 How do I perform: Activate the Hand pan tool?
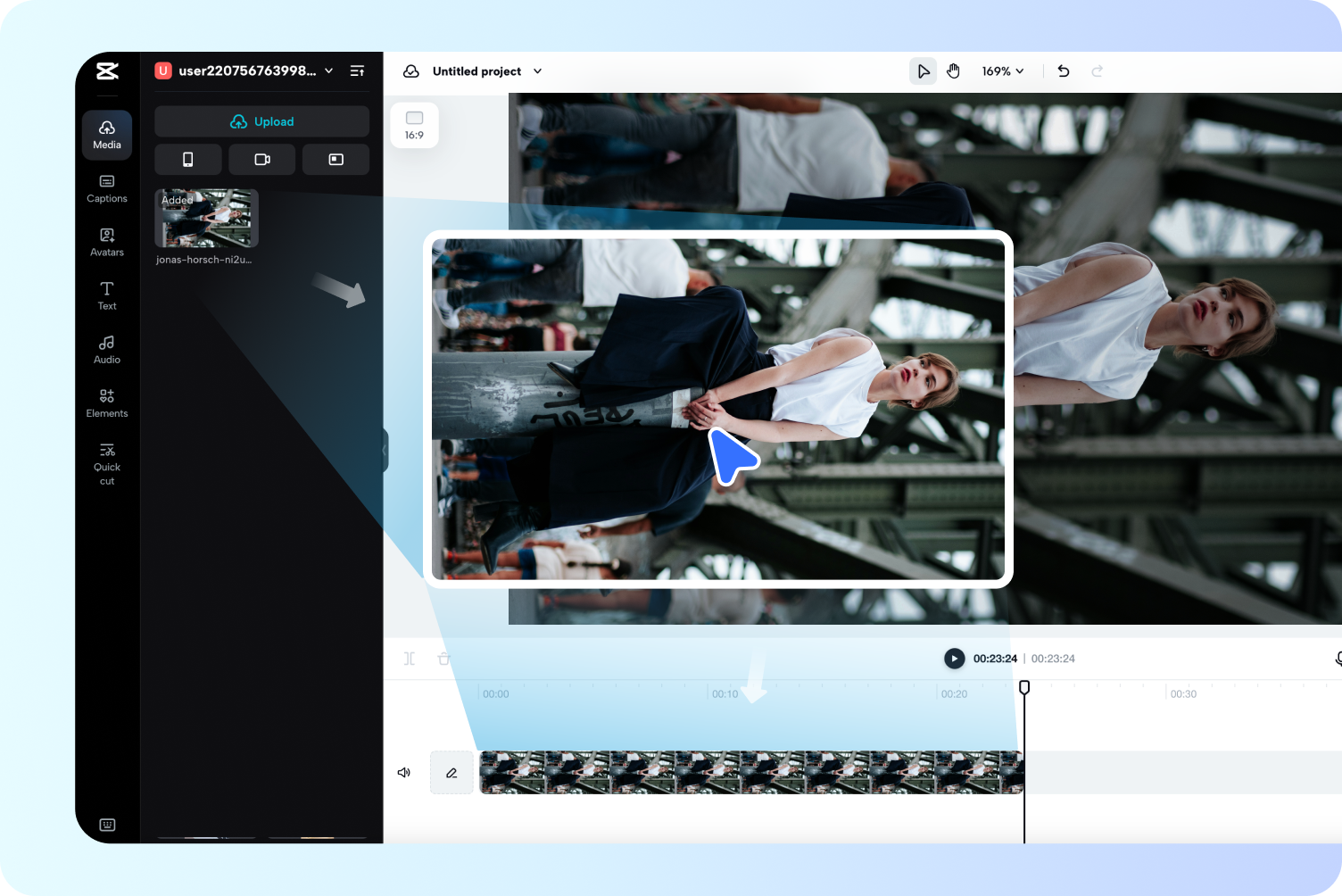[x=953, y=71]
